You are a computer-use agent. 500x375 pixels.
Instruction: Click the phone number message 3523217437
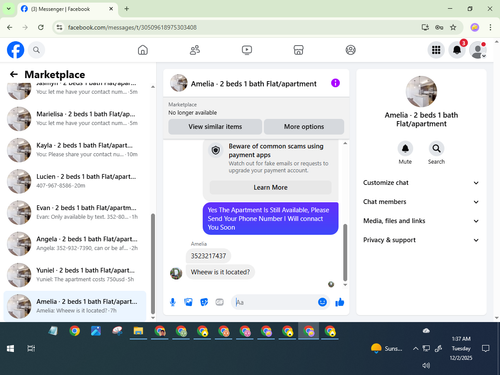click(x=208, y=256)
